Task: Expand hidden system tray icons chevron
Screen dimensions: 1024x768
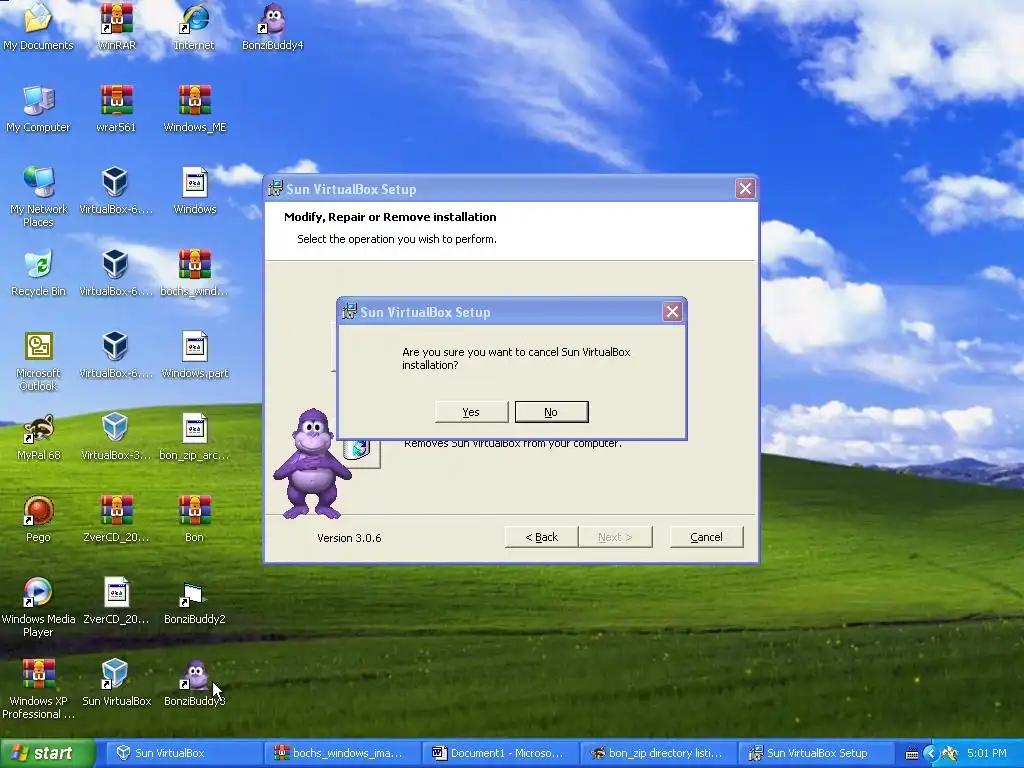Action: coord(931,754)
